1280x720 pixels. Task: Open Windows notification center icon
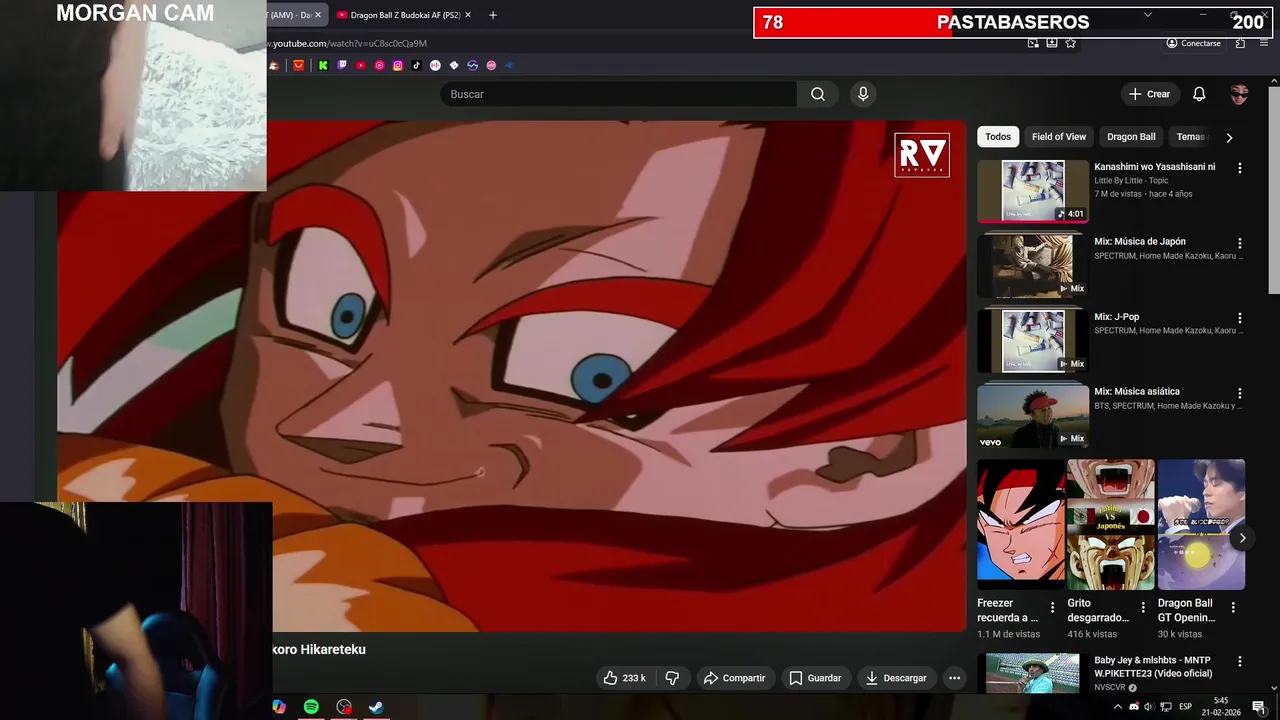point(1259,707)
